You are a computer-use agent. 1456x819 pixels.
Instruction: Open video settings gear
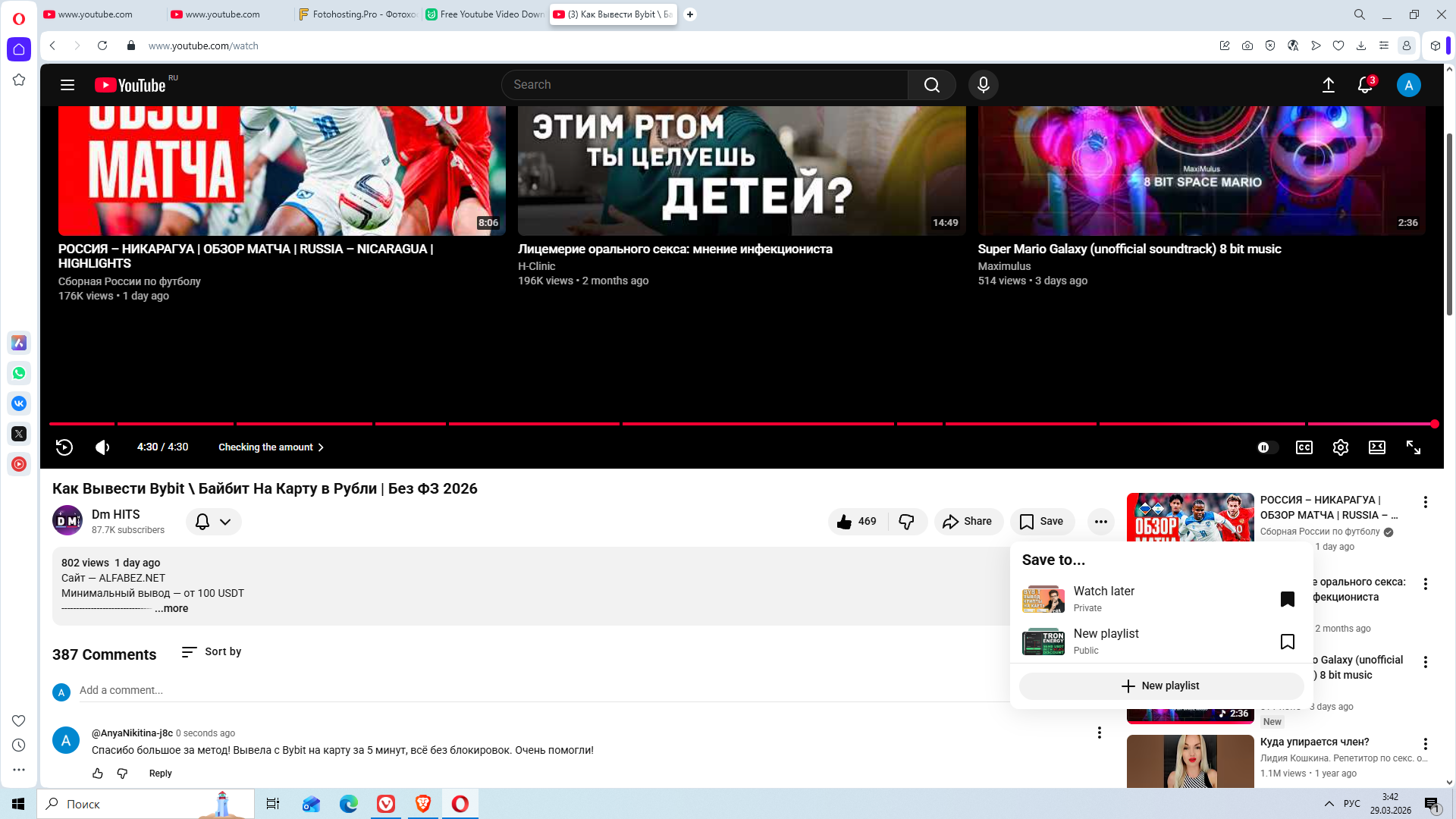(1340, 447)
